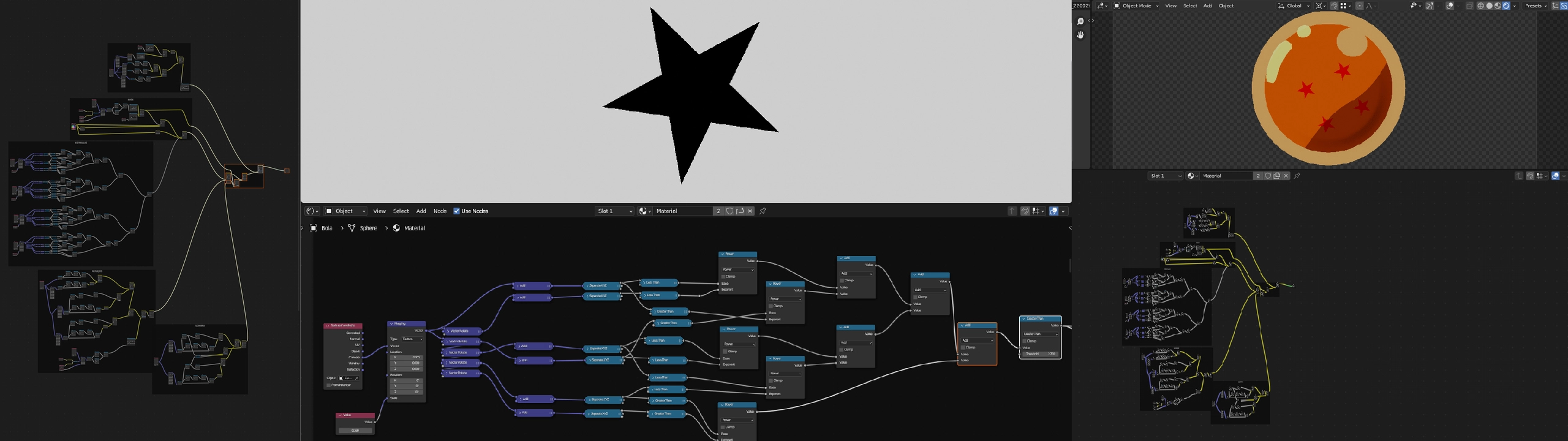Click the material user count 2 in right editor
The image size is (1568, 441).
click(x=1258, y=176)
